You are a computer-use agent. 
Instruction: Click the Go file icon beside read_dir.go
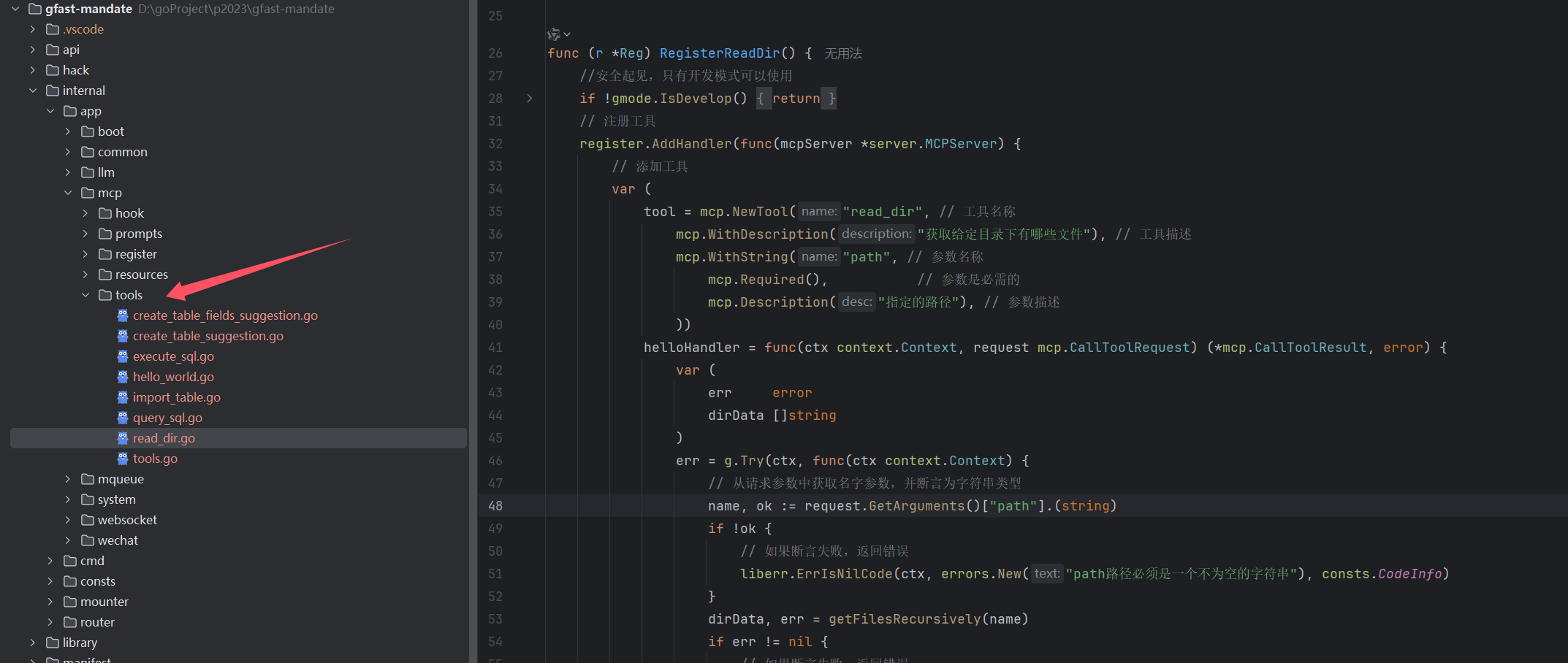click(x=123, y=438)
